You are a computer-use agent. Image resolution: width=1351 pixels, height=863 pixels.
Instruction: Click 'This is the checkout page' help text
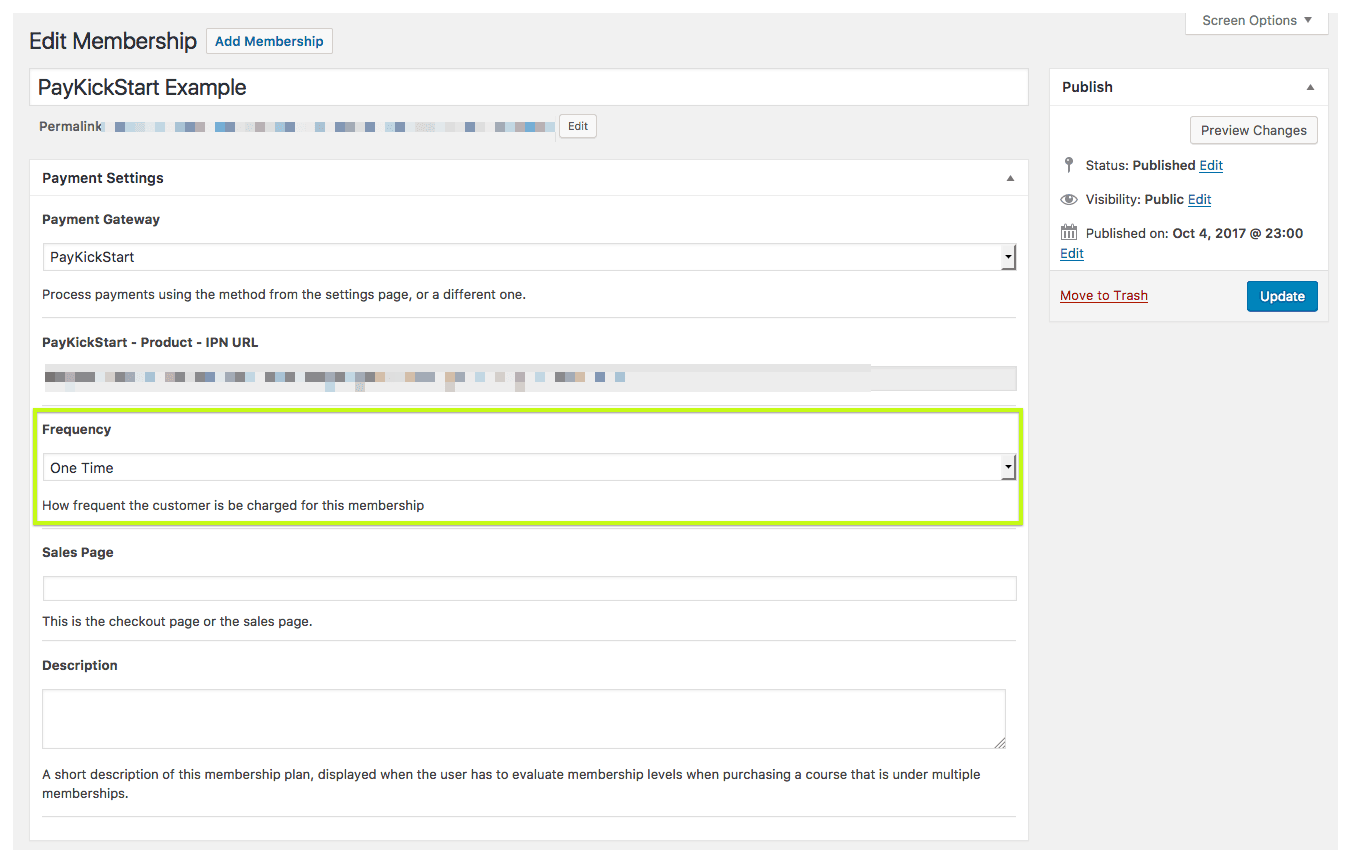tap(177, 621)
